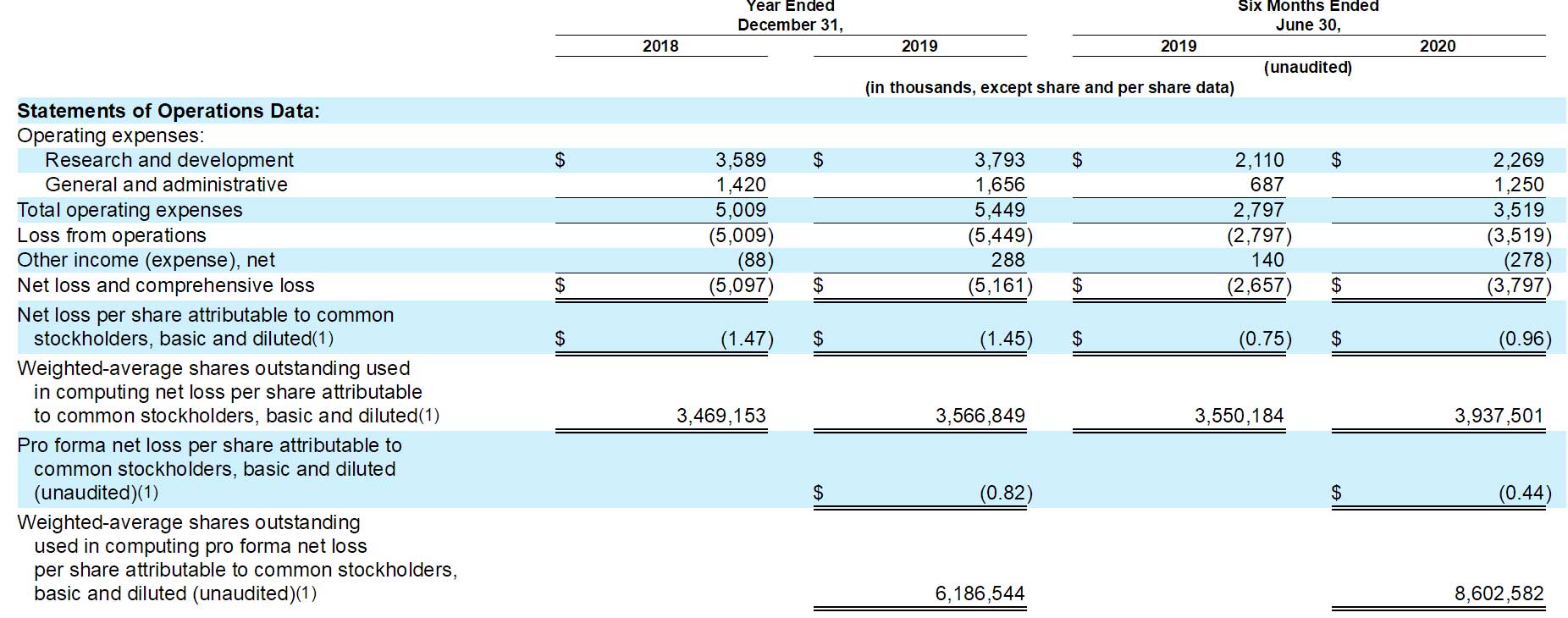1568x618 pixels.
Task: Click the "Other income (expense), net" label
Action: 146,260
